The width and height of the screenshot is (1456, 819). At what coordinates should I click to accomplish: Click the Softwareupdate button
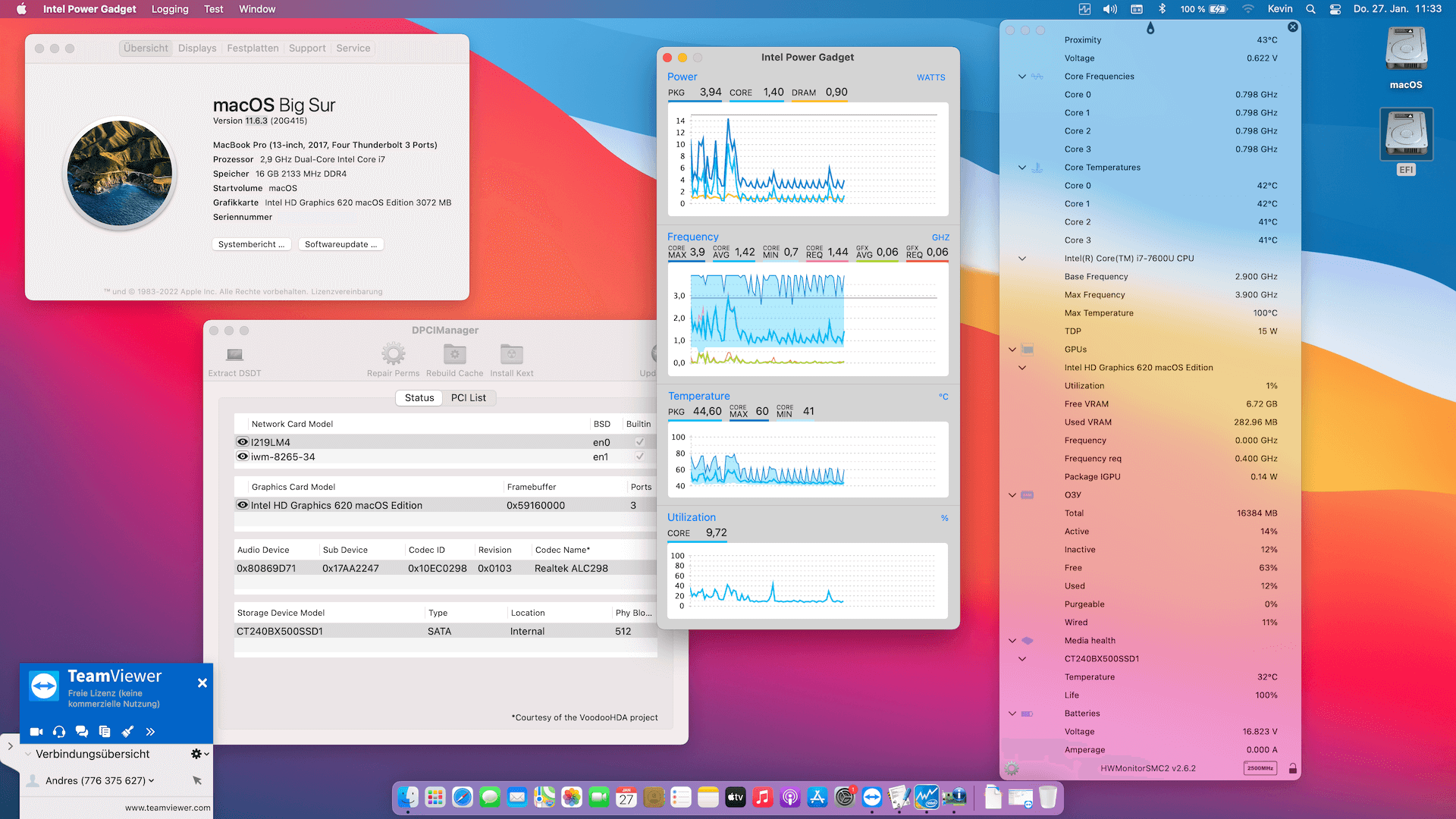click(x=340, y=244)
